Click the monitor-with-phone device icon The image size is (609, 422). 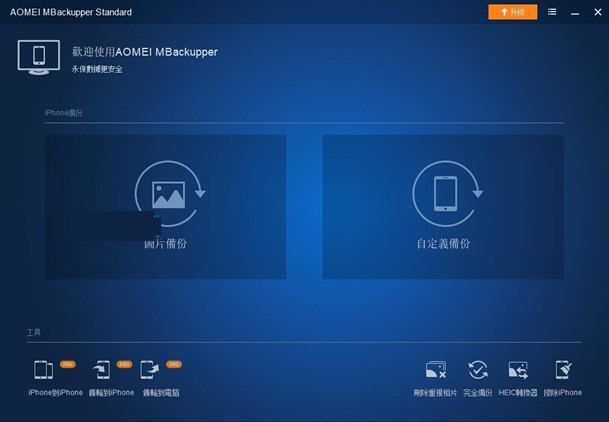tap(39, 57)
